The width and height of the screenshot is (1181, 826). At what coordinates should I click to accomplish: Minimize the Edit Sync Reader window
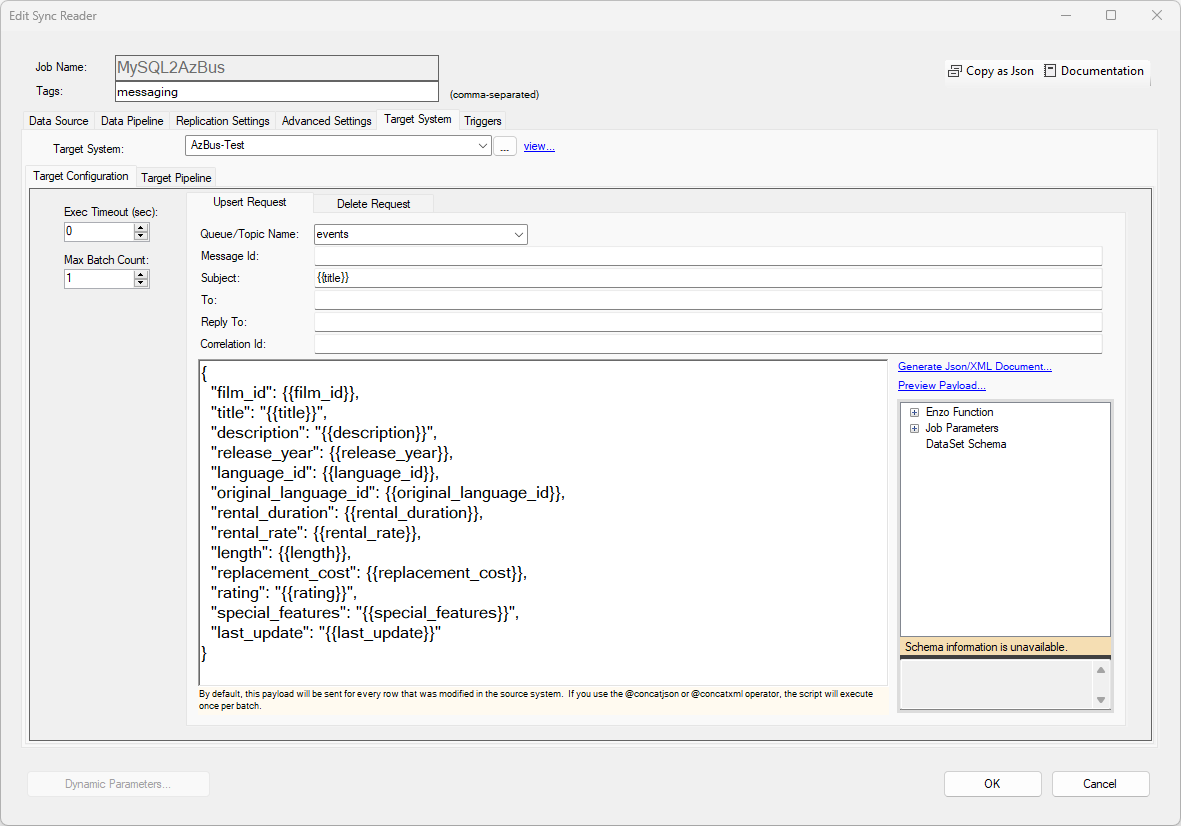(1066, 15)
